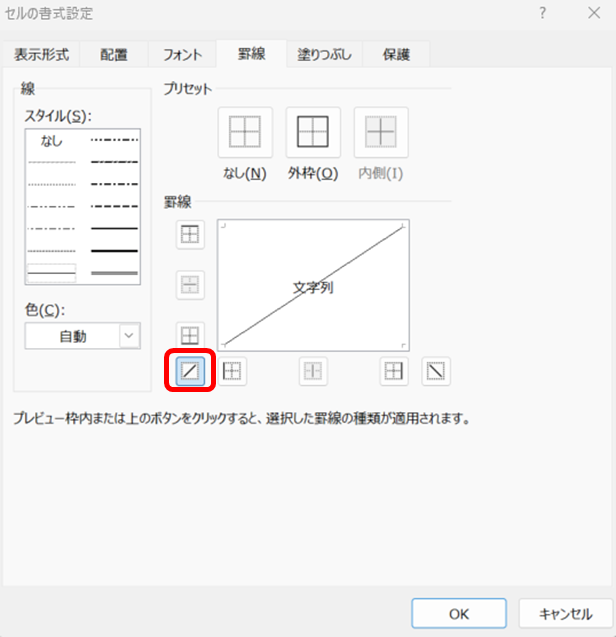Apply the bottom border button
Image resolution: width=616 pixels, height=637 pixels.
pyautogui.click(x=190, y=335)
